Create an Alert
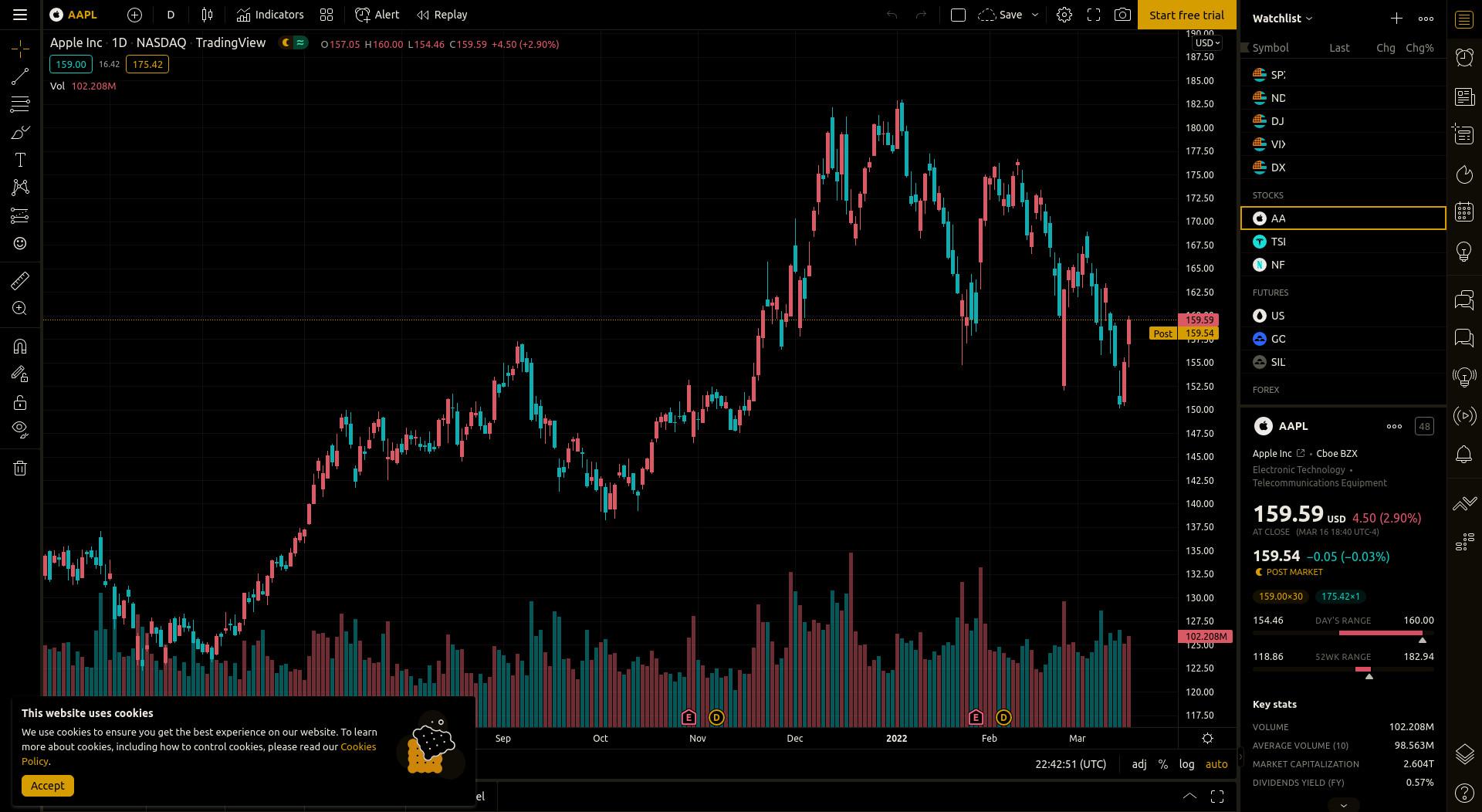 [377, 15]
